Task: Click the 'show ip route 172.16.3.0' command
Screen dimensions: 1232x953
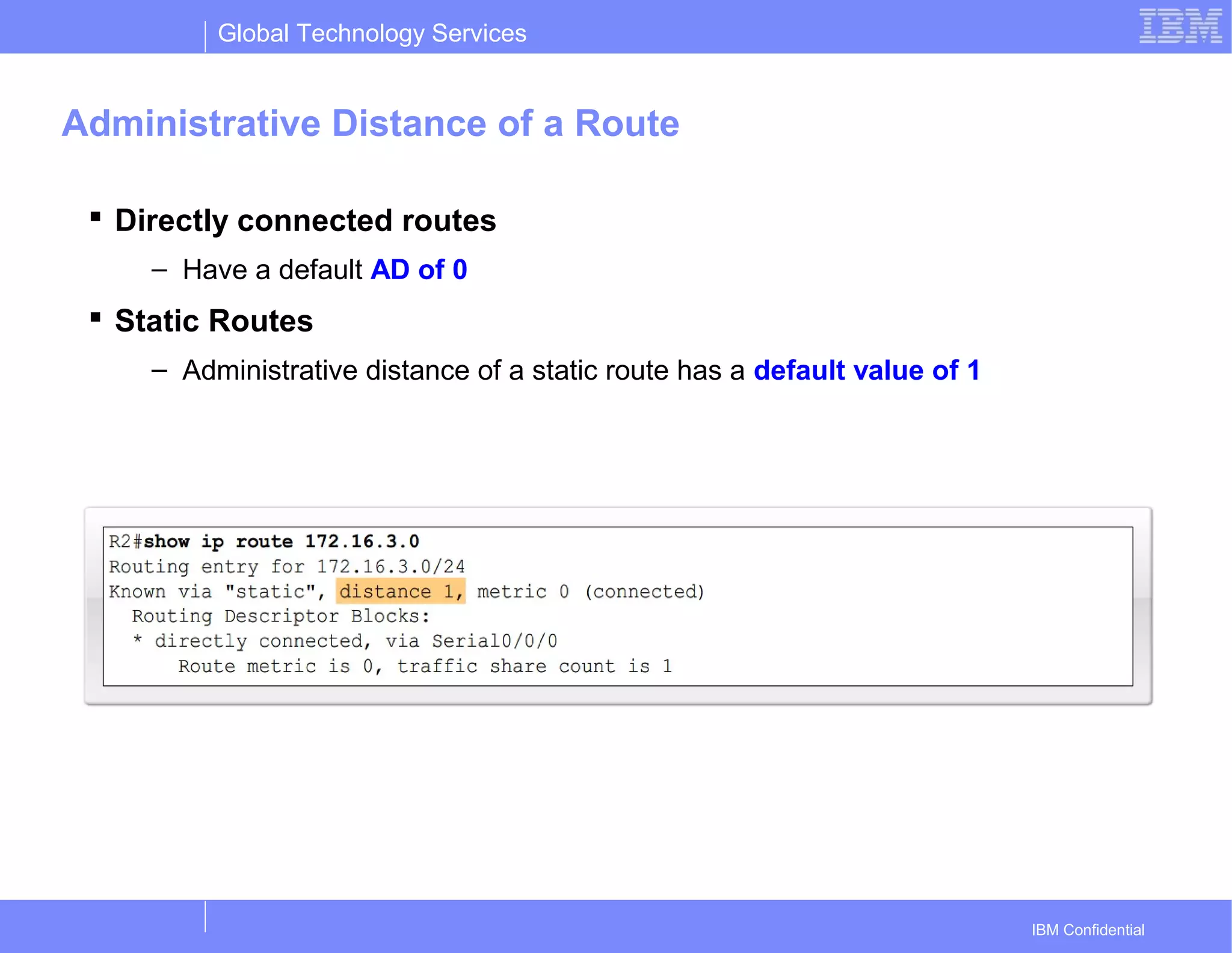Action: tap(281, 541)
